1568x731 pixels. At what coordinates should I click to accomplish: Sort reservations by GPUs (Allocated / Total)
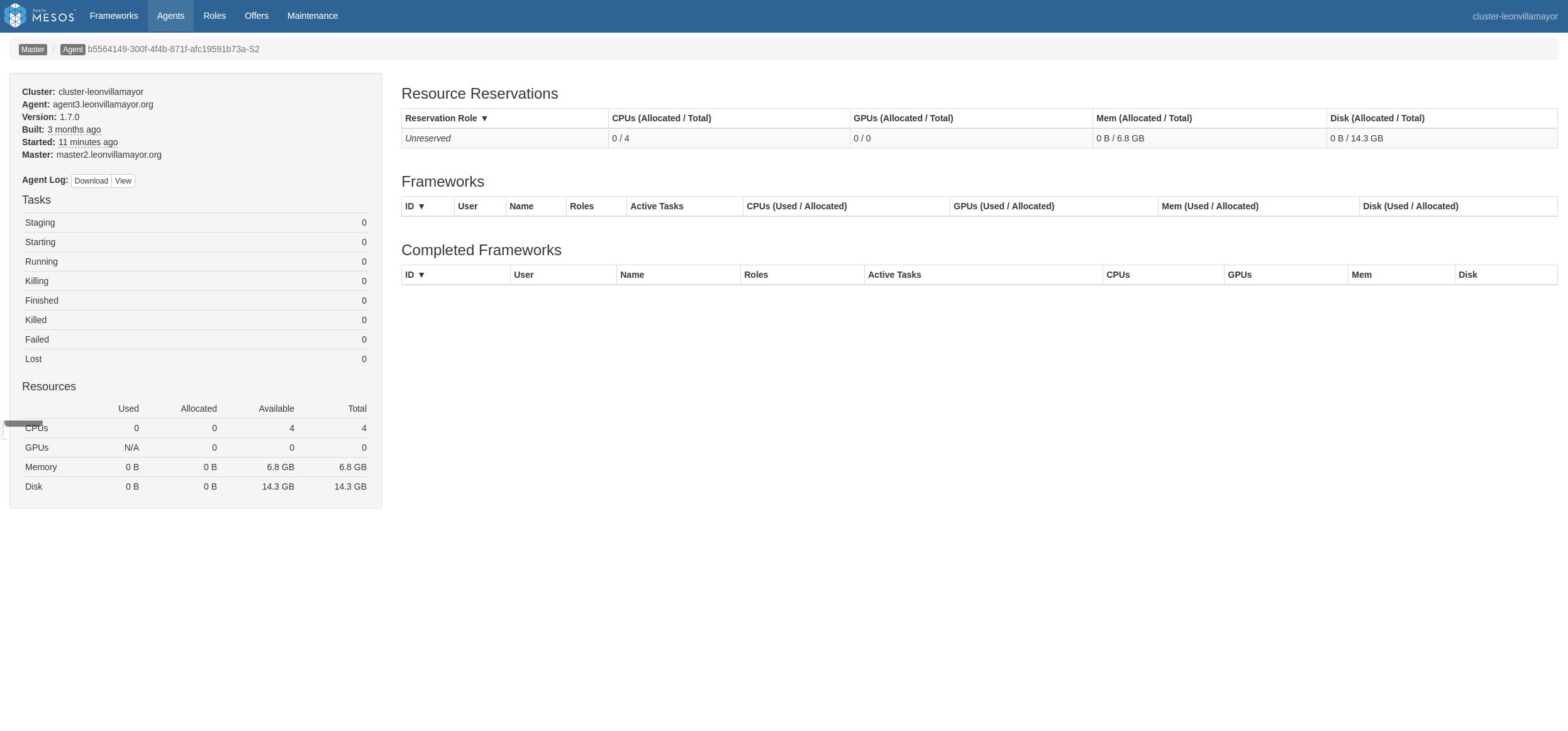pyautogui.click(x=971, y=118)
